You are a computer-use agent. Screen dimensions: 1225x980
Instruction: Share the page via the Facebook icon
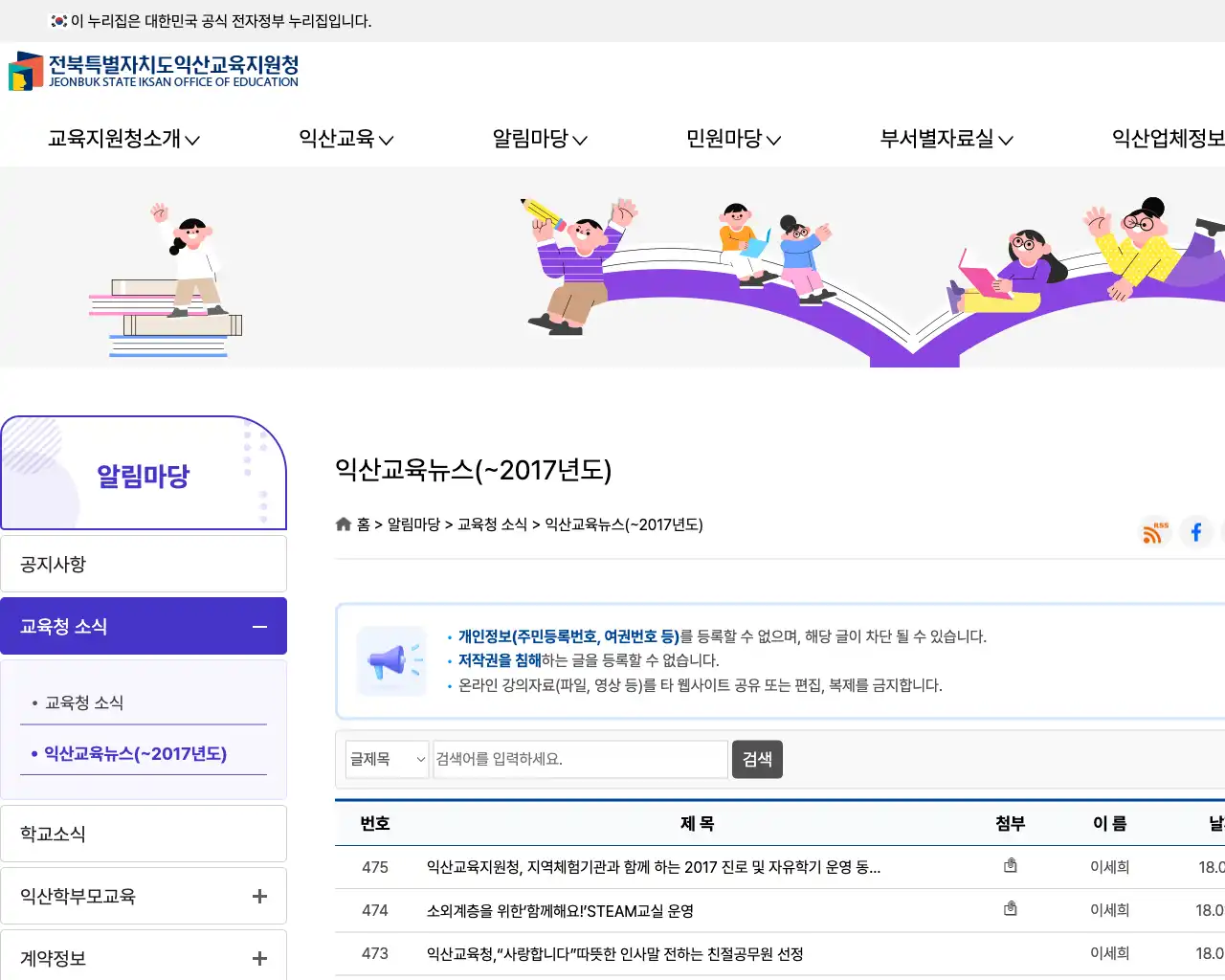[x=1196, y=532]
